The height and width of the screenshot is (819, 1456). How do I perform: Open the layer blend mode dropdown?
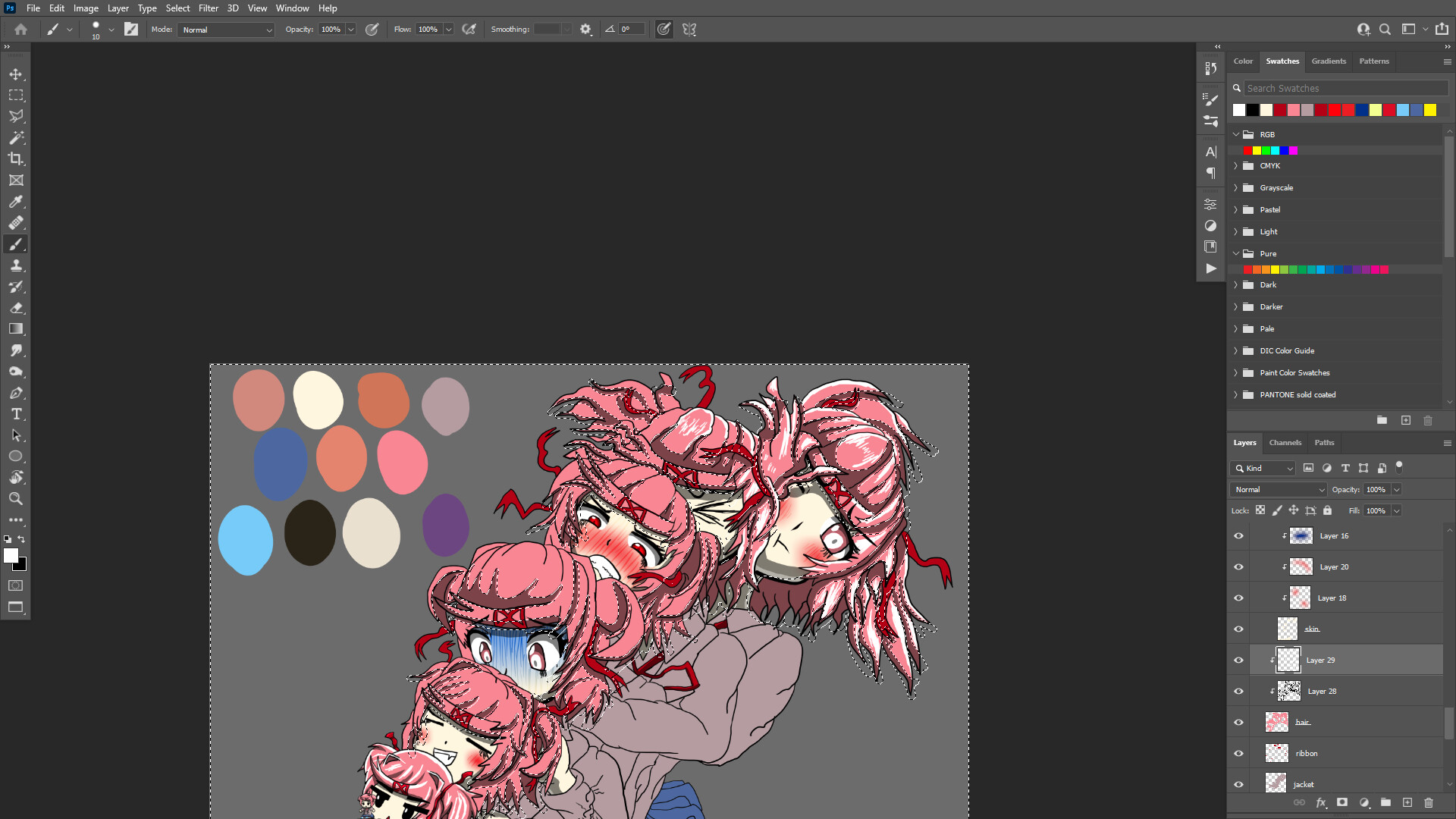click(1279, 490)
